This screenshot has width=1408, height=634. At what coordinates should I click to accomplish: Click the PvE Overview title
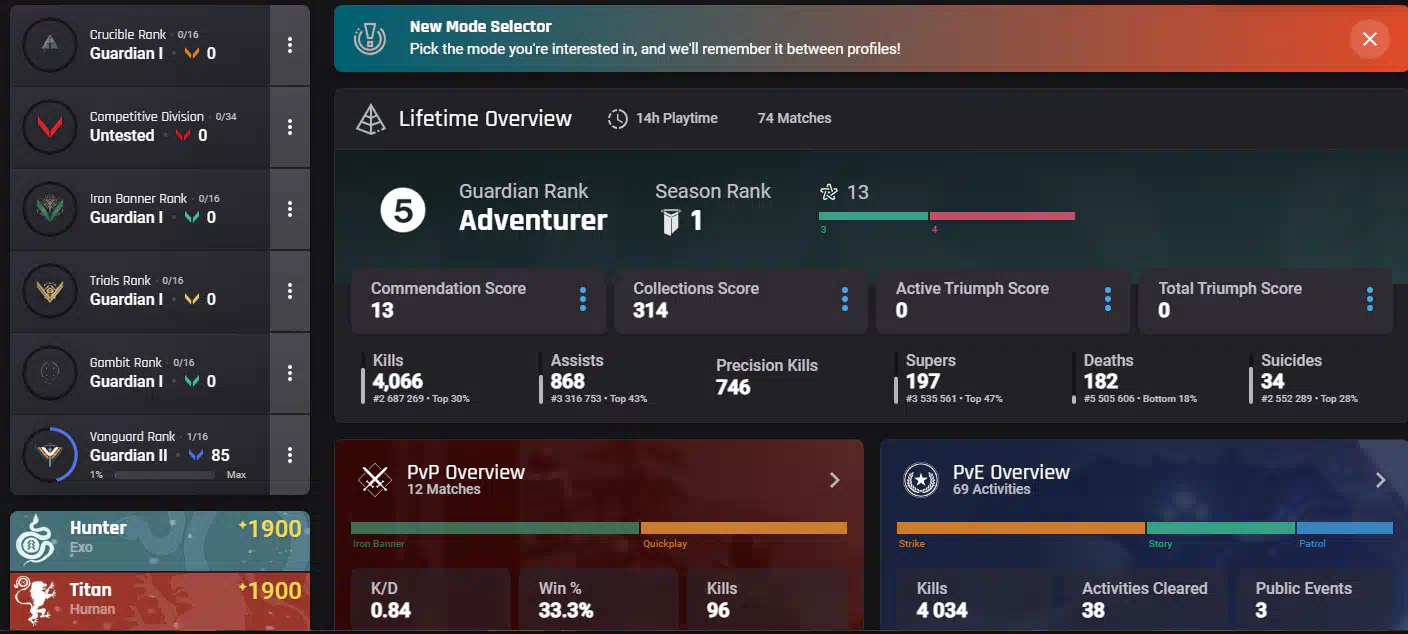click(1011, 472)
